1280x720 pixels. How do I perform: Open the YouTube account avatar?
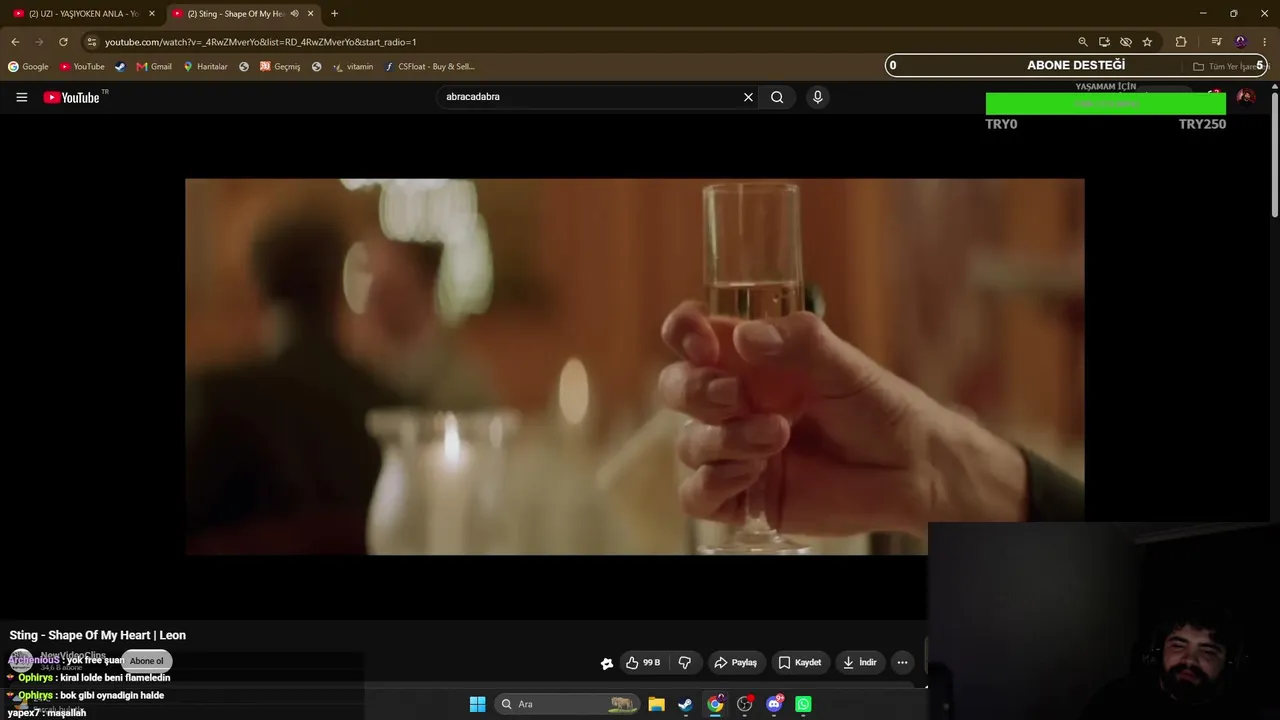coord(1245,97)
